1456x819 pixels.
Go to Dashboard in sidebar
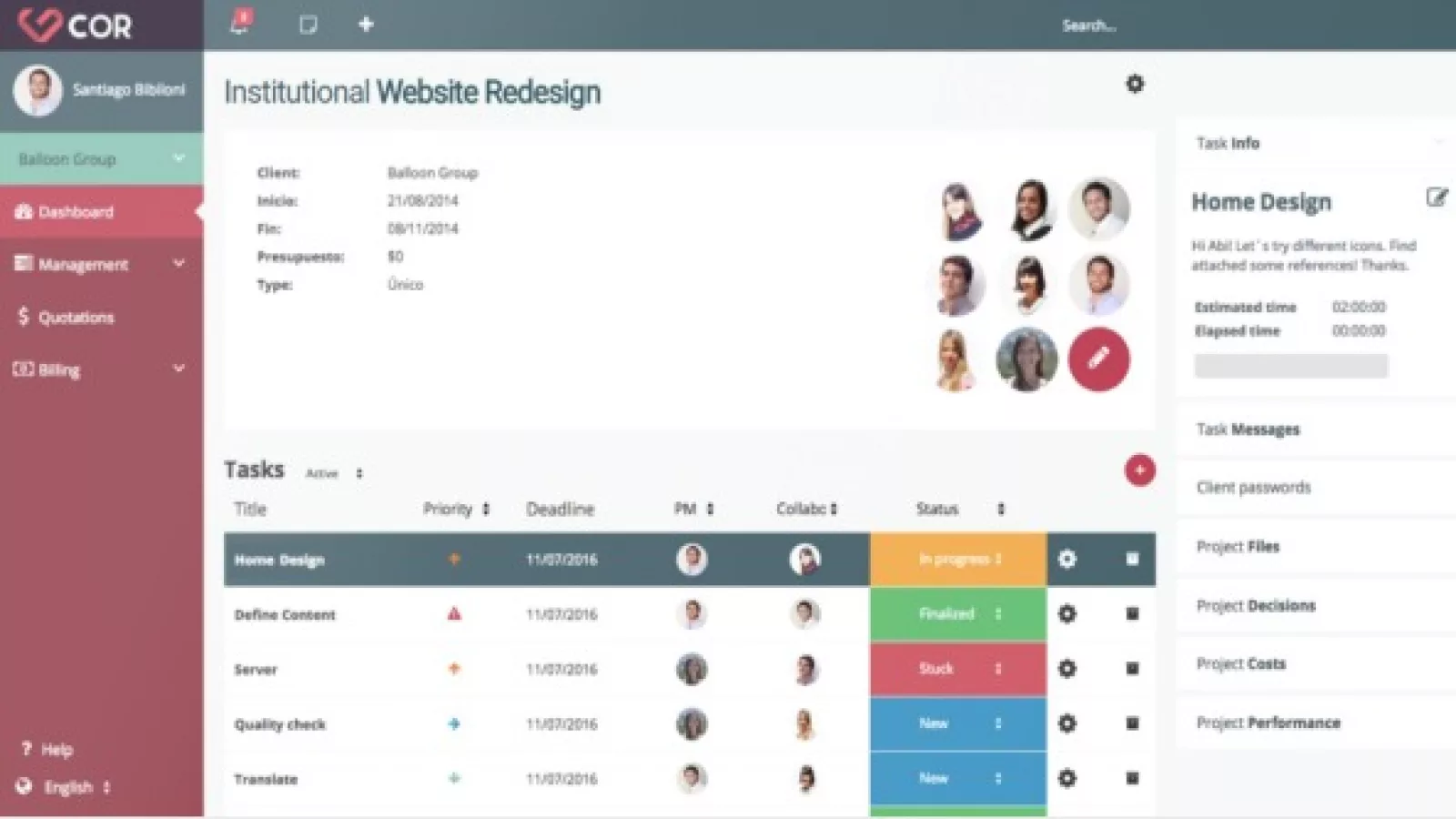pyautogui.click(x=76, y=212)
